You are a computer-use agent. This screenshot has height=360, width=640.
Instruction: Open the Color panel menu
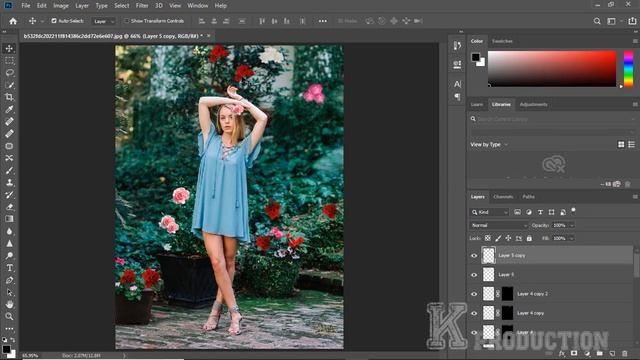(x=635, y=41)
